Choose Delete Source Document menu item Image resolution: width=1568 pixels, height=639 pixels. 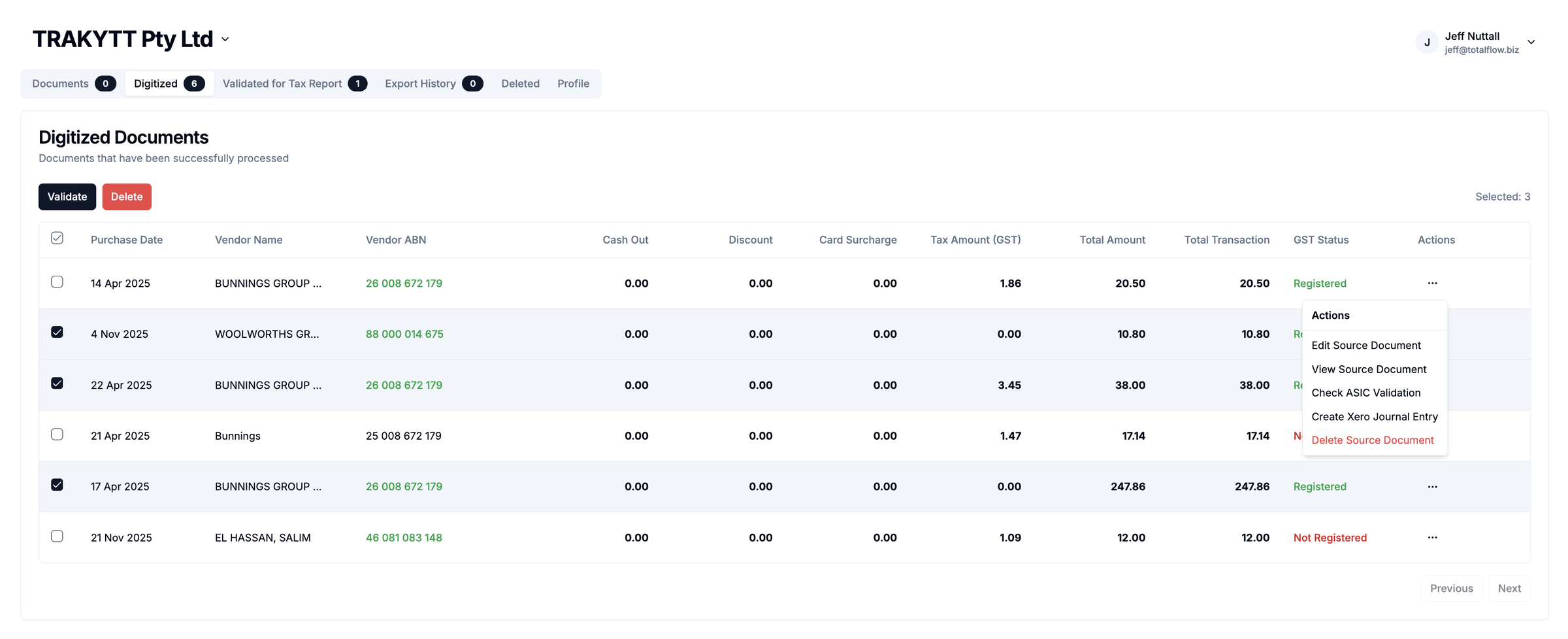click(x=1372, y=440)
